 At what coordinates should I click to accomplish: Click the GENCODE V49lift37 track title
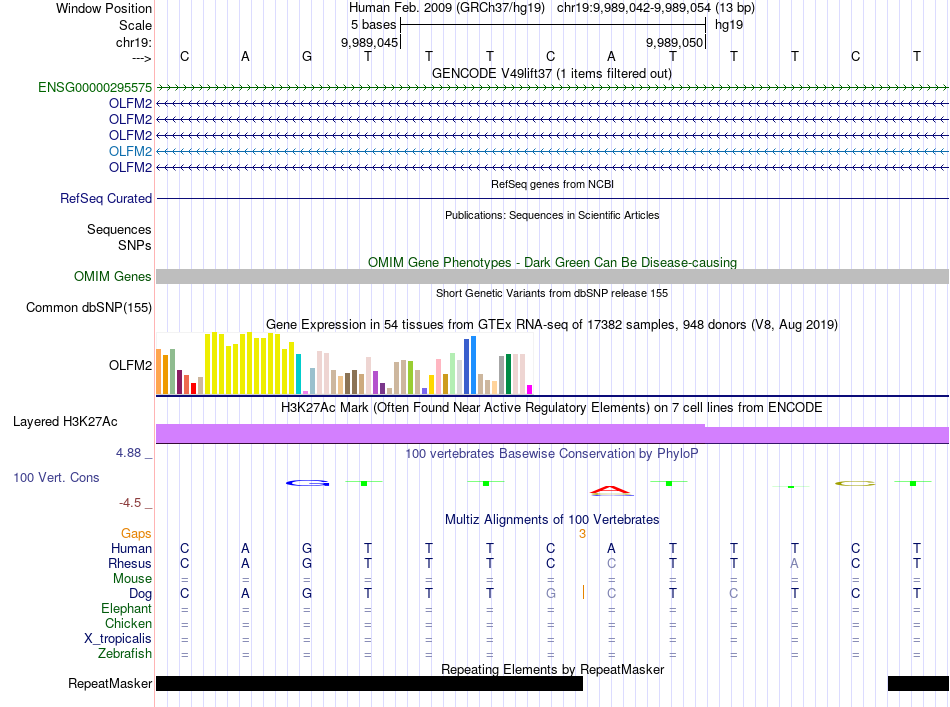(552, 73)
